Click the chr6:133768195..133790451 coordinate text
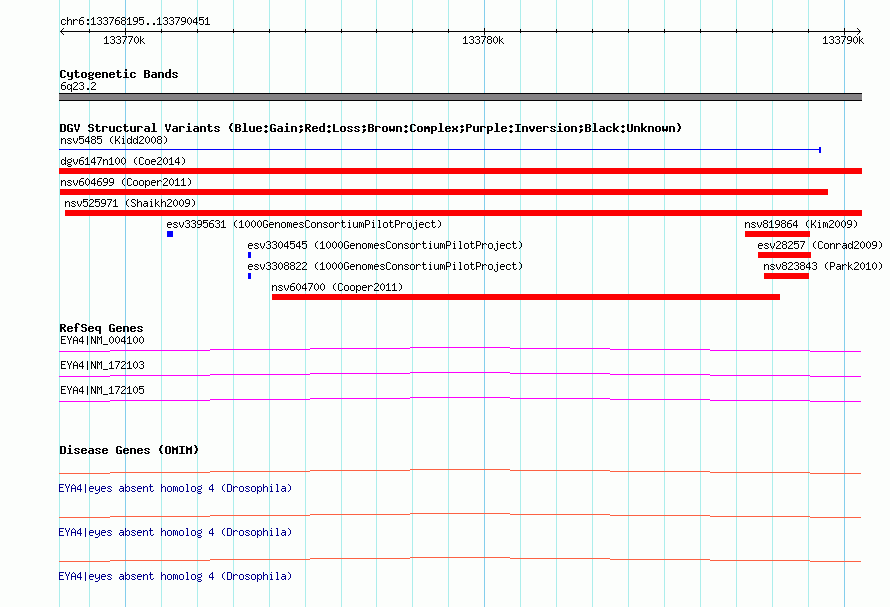 coord(135,22)
